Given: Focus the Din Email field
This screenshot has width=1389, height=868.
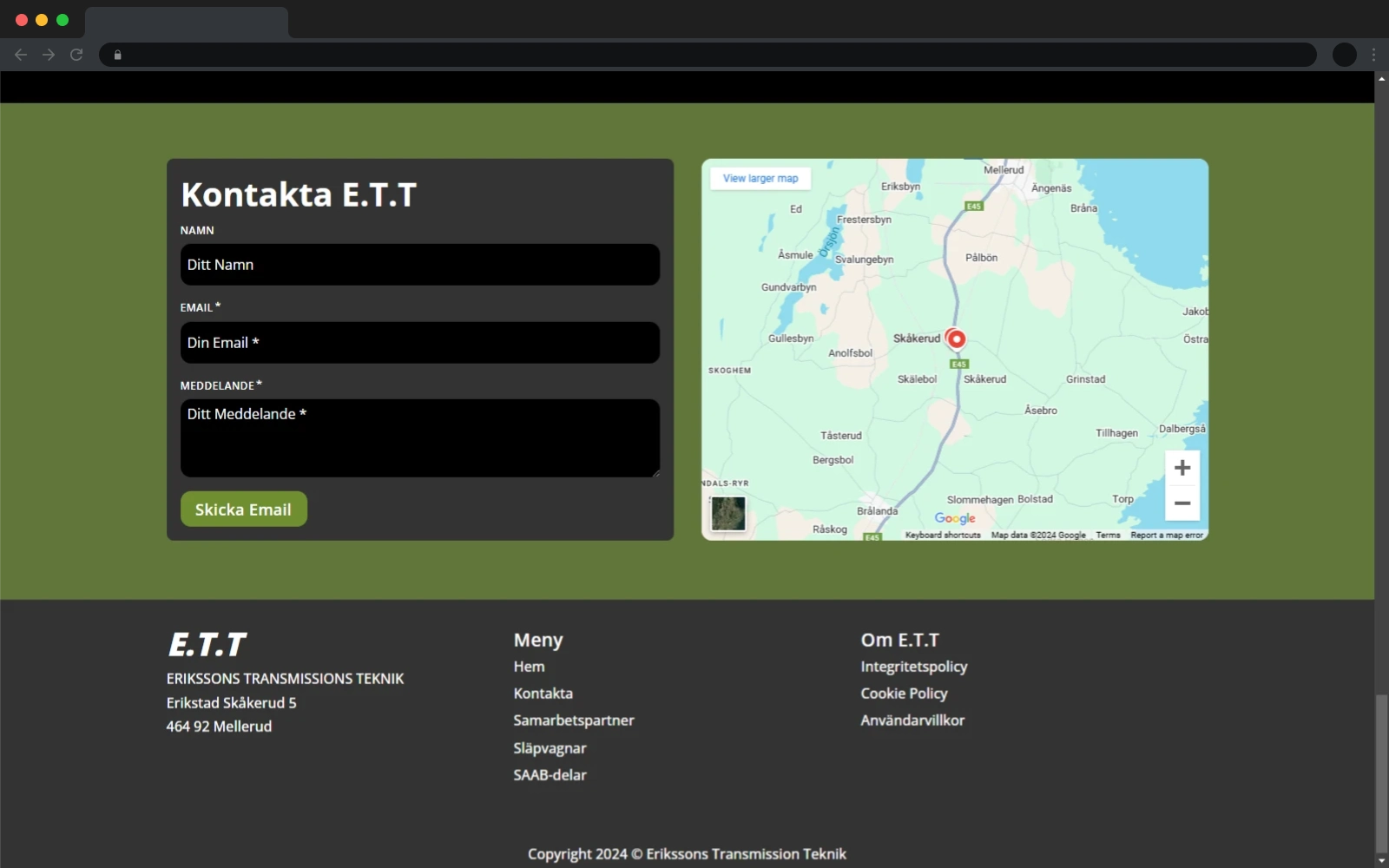Looking at the screenshot, I should (x=419, y=343).
